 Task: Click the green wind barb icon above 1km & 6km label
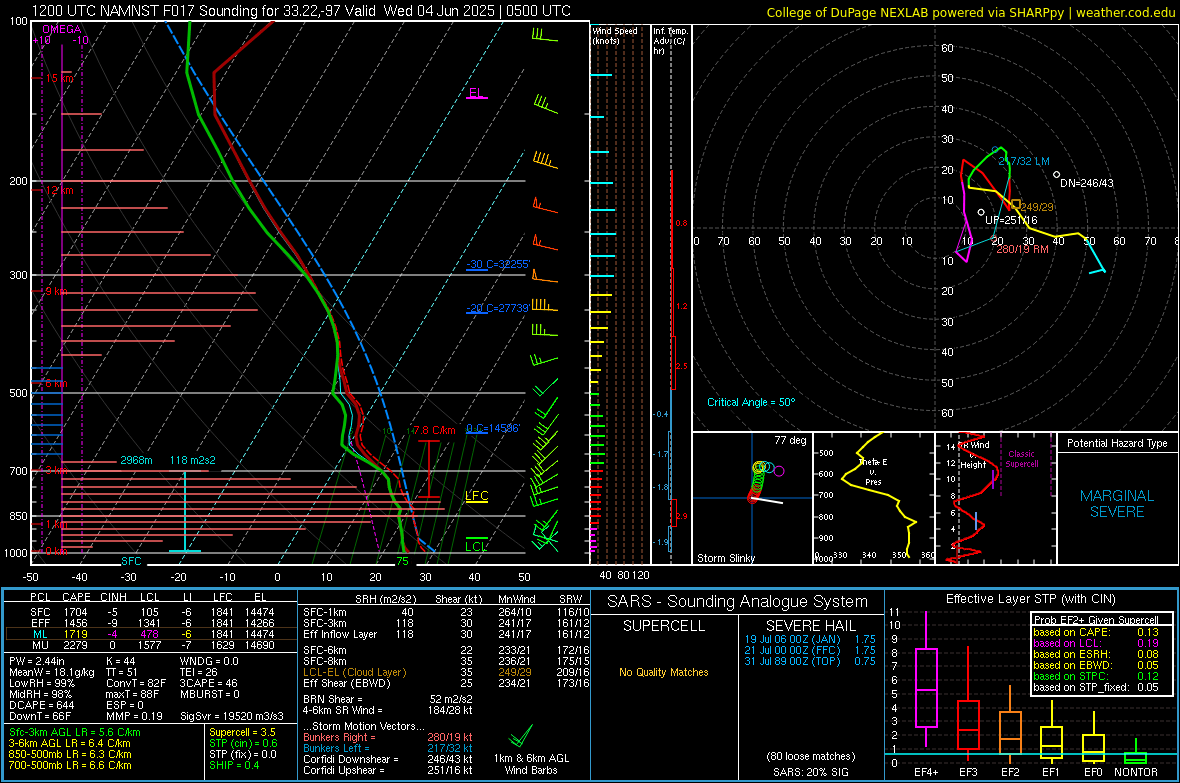click(x=520, y=735)
